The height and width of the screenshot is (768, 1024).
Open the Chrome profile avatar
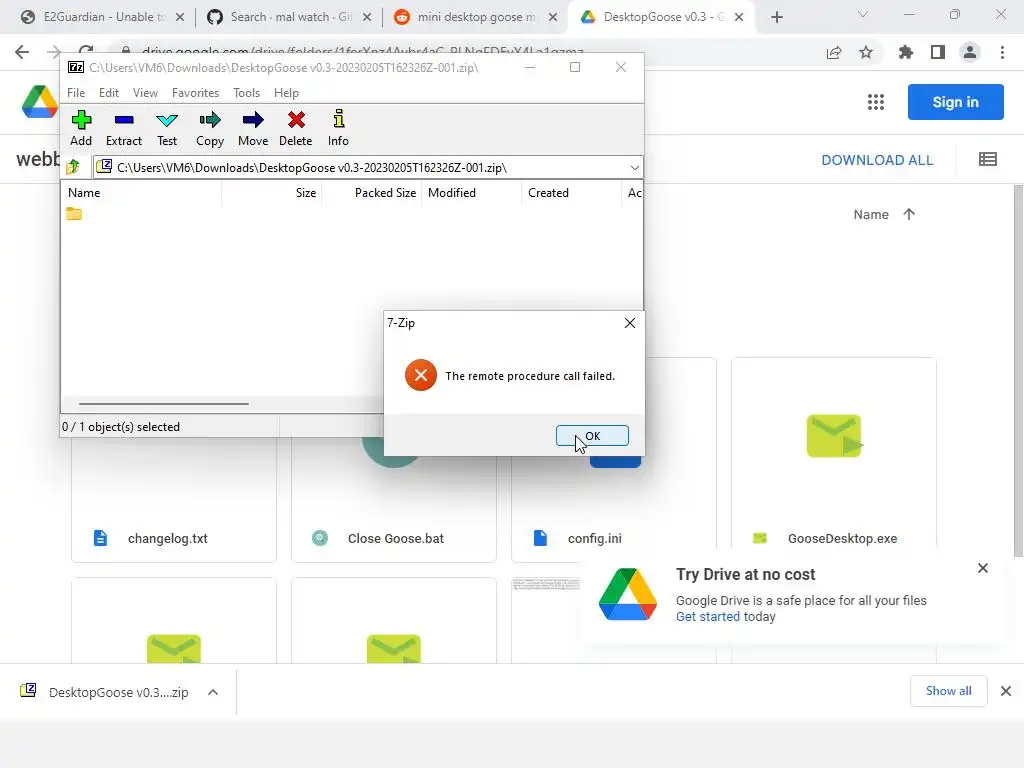click(970, 52)
